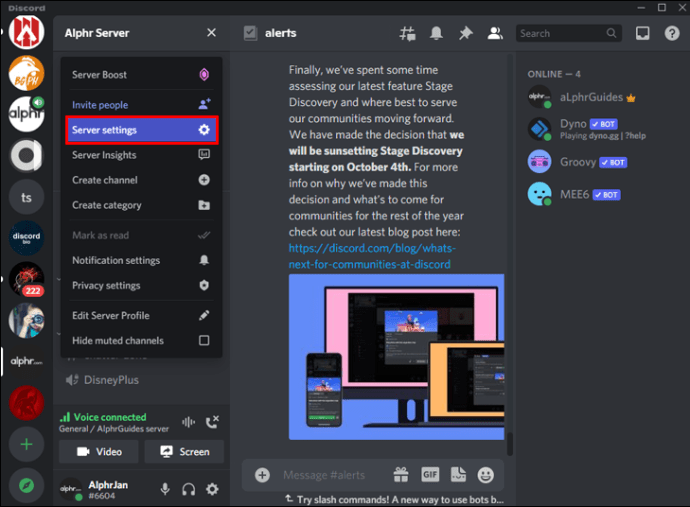The width and height of the screenshot is (690, 507).
Task: Toggle the member list icon
Action: [x=494, y=33]
